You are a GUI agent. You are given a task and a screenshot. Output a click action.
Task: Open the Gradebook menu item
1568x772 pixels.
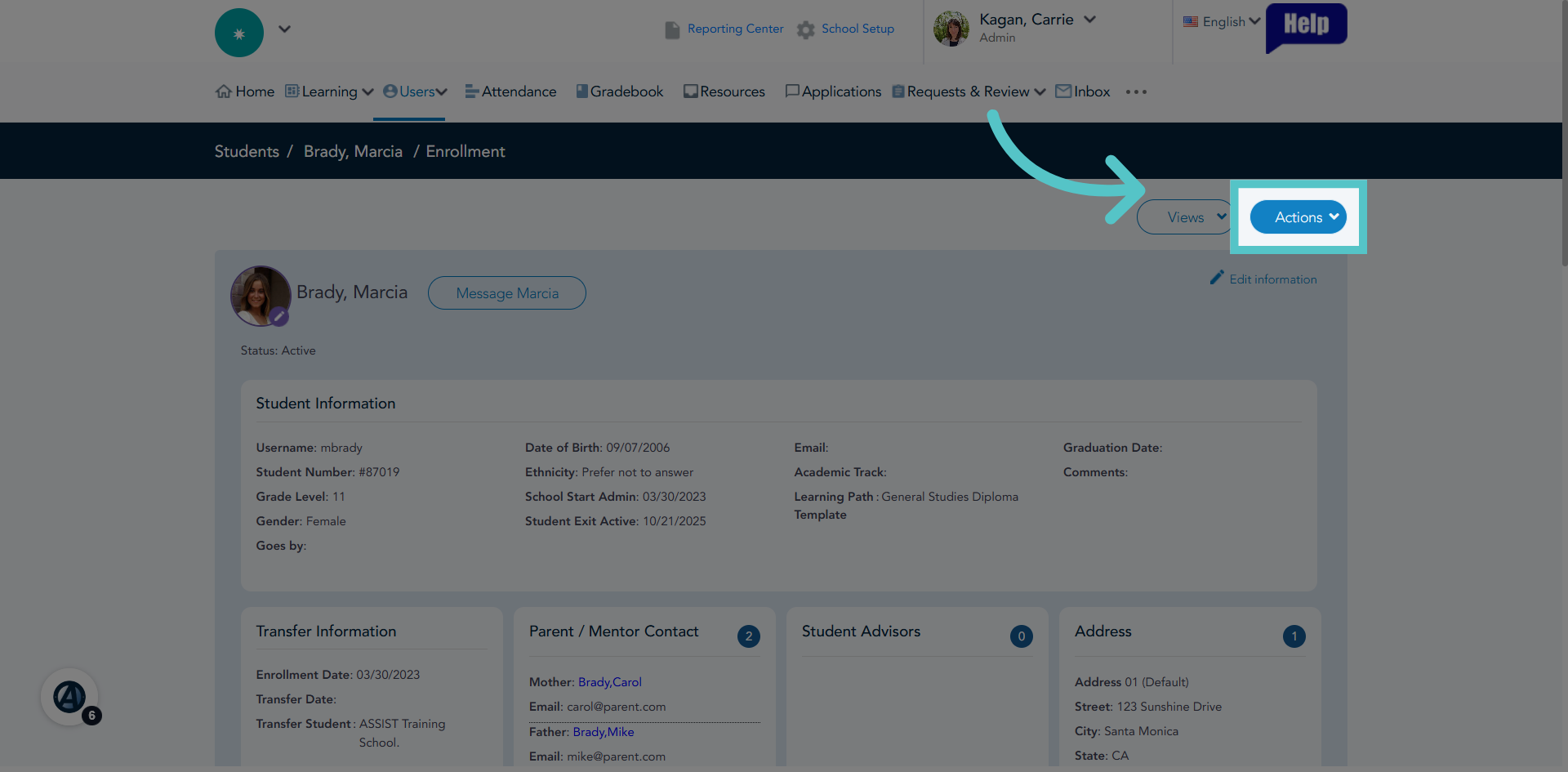tap(626, 91)
